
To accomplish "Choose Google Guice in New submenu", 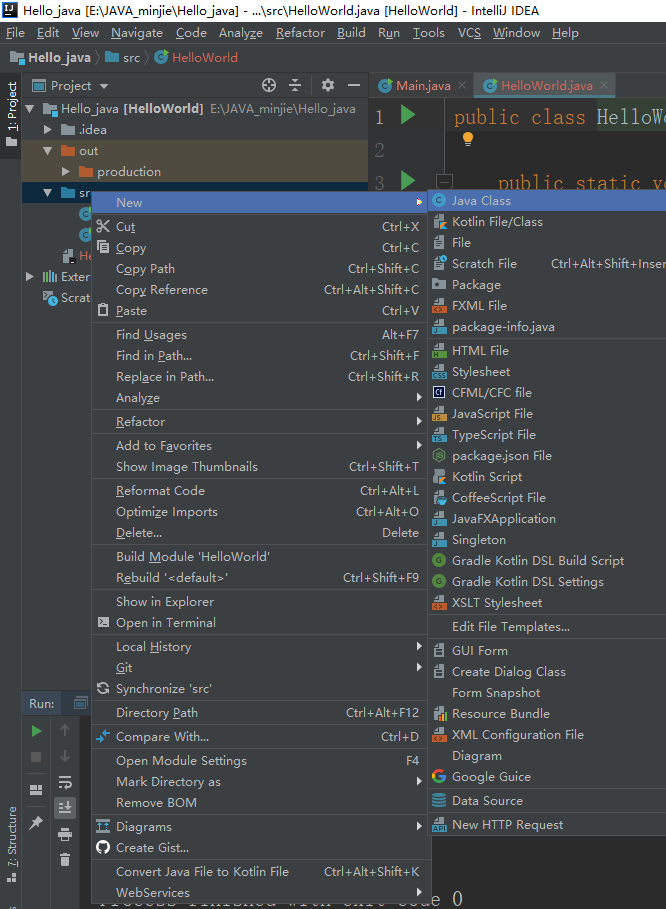I will click(x=547, y=777).
